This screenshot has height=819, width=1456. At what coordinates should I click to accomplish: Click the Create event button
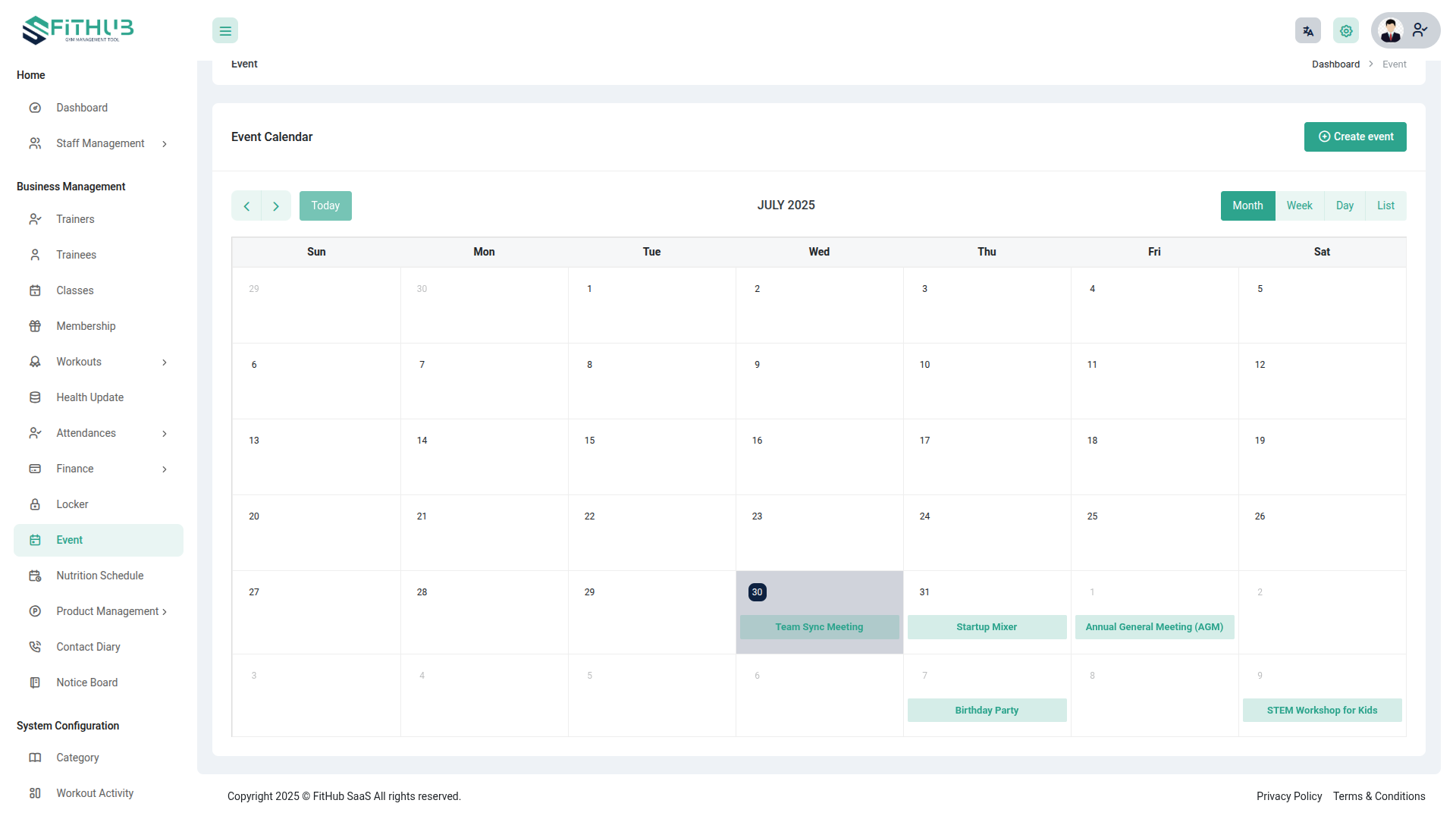pyautogui.click(x=1355, y=136)
